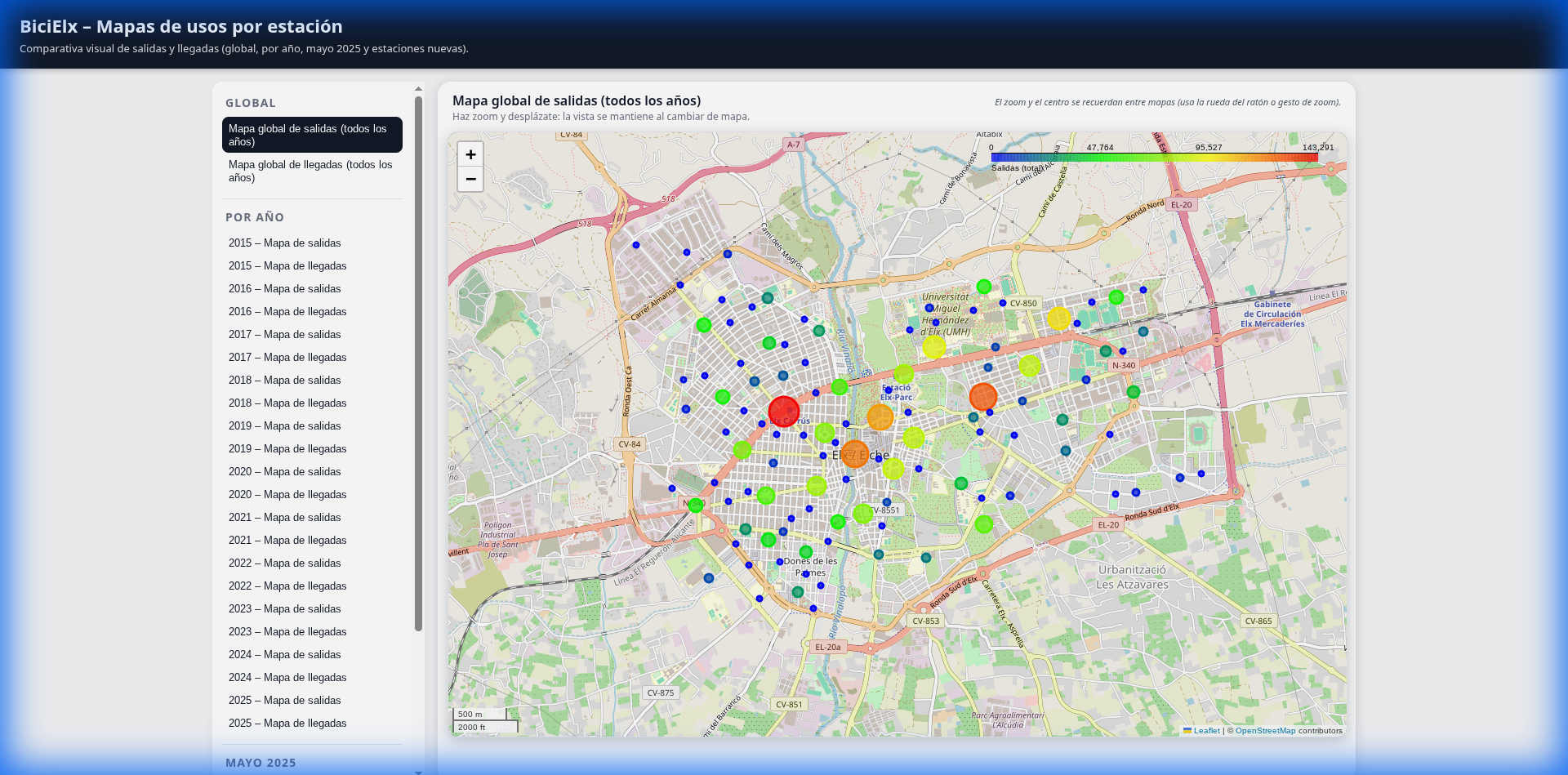Open 2018 – Mapa de salidas
Screen dimensions: 1568x775
click(x=312, y=380)
